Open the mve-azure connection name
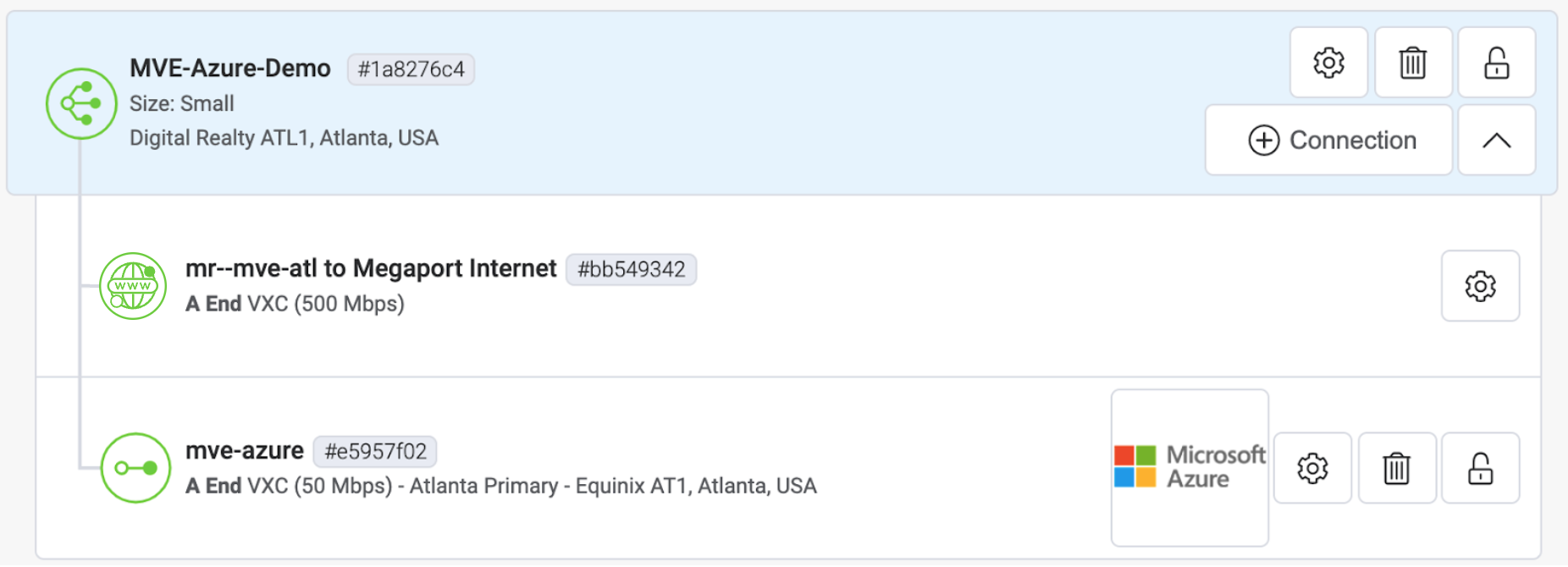Viewport: 1568px width, 567px height. tap(244, 451)
